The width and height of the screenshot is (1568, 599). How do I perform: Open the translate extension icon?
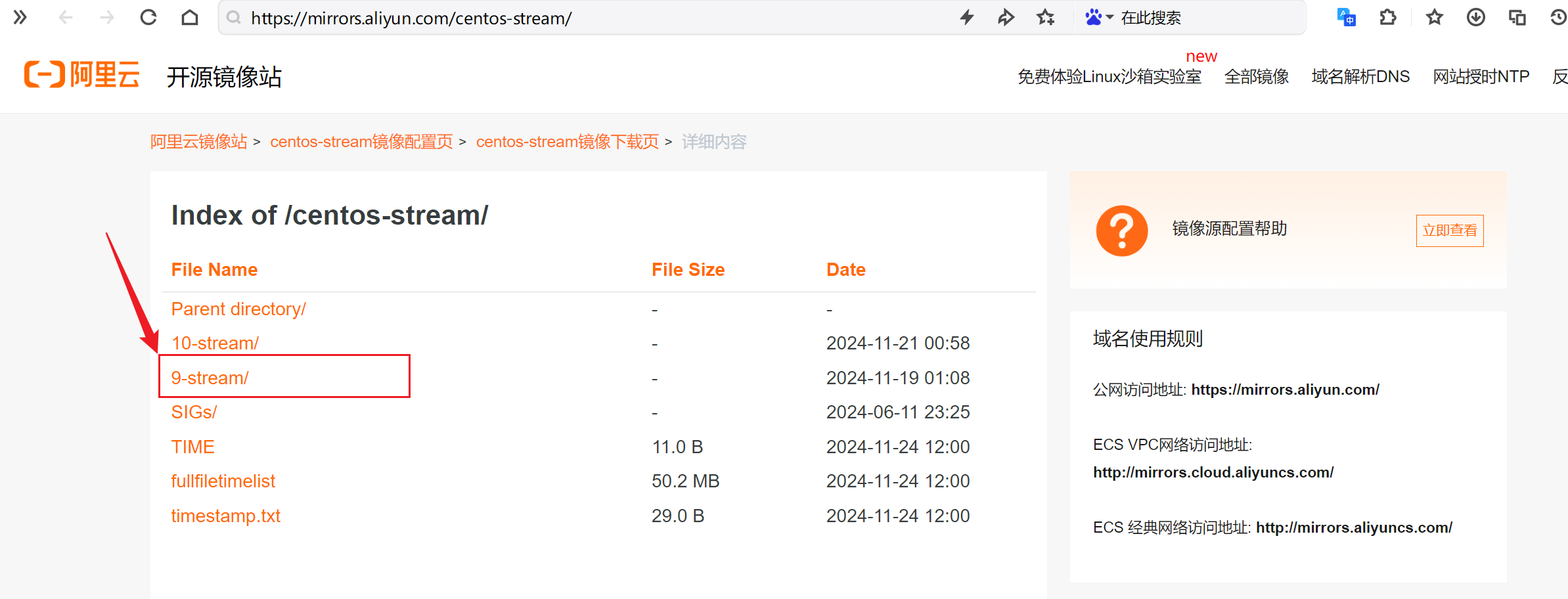(1346, 18)
